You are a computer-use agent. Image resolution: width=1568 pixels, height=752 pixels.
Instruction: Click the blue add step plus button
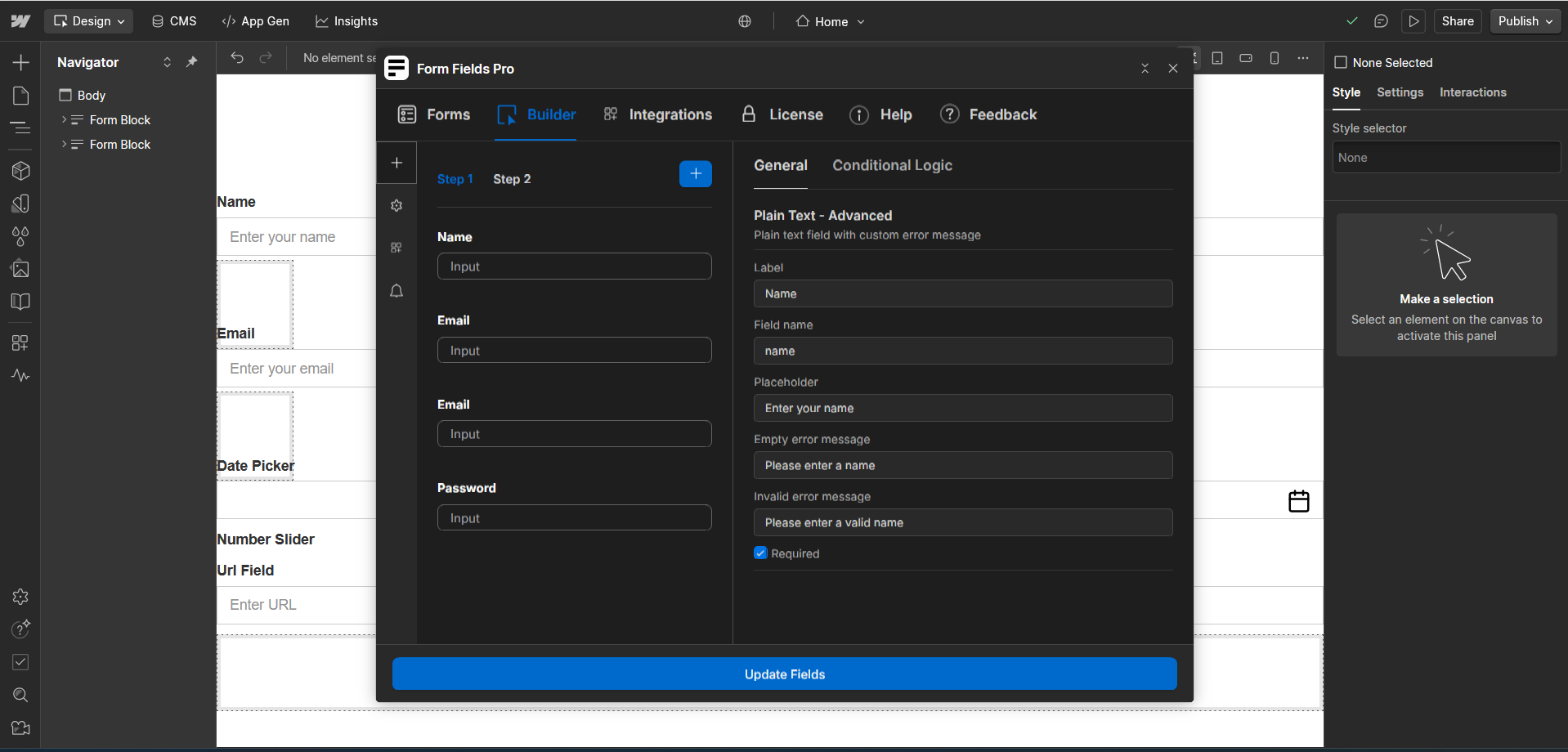tap(695, 174)
